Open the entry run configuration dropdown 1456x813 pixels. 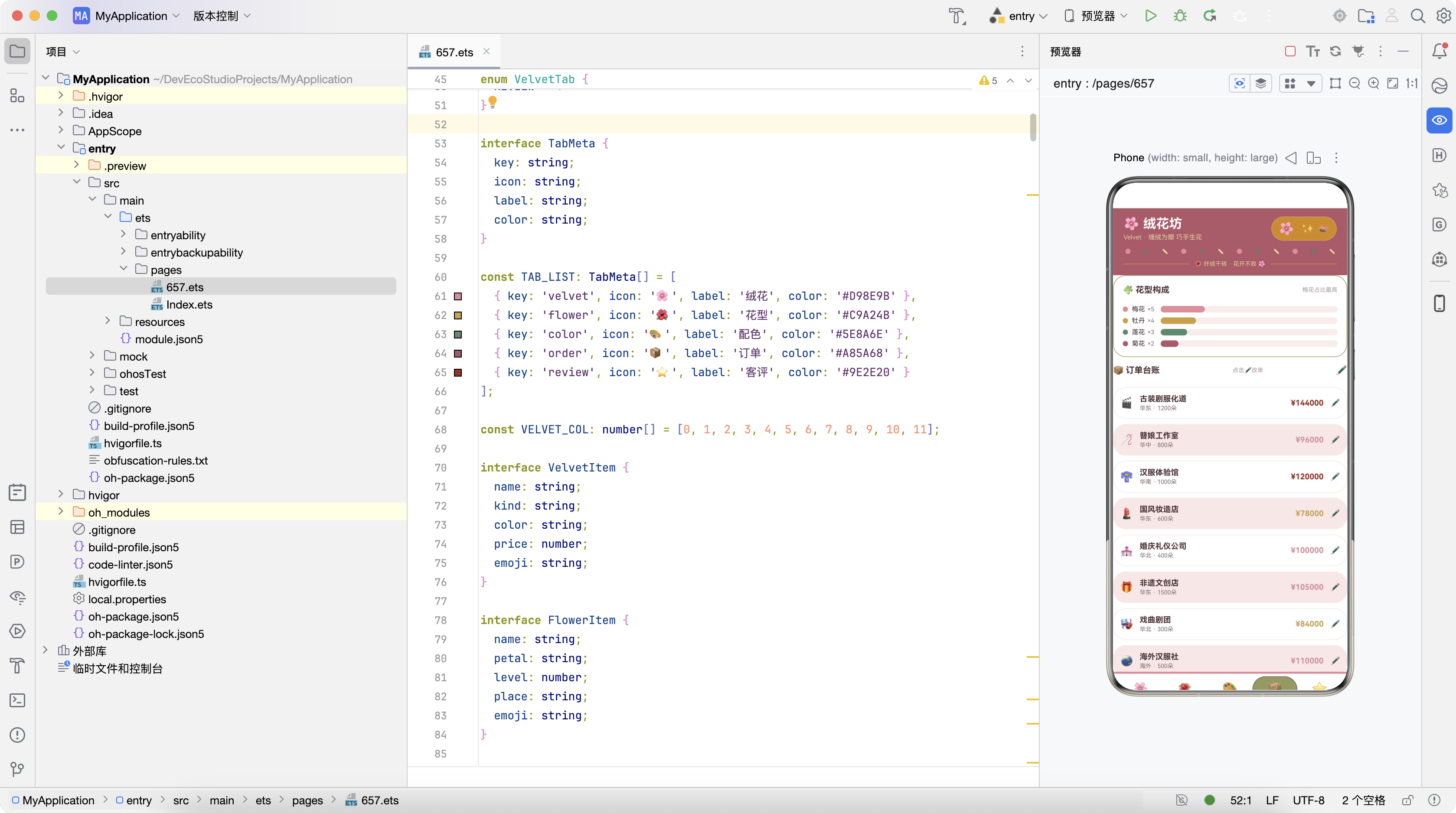(x=1018, y=16)
